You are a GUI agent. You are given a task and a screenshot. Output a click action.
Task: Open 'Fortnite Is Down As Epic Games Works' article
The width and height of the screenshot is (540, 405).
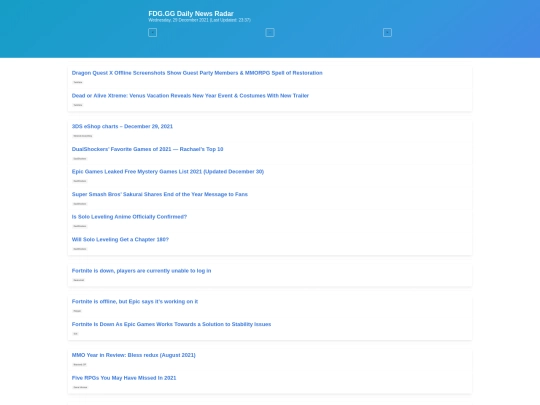171,324
